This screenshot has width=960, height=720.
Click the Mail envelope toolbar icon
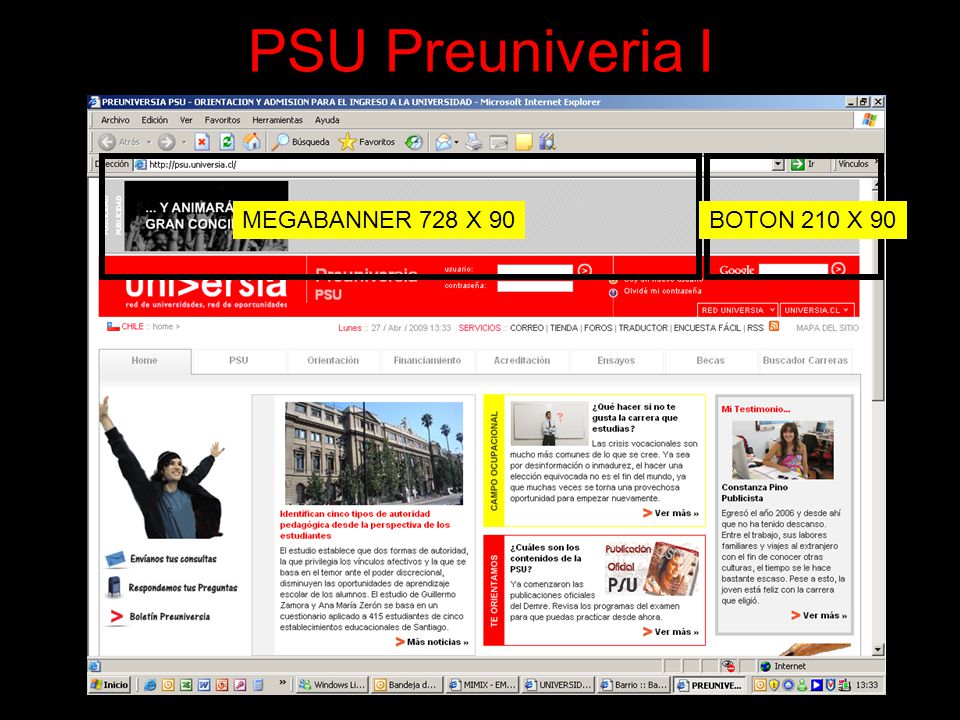[443, 143]
